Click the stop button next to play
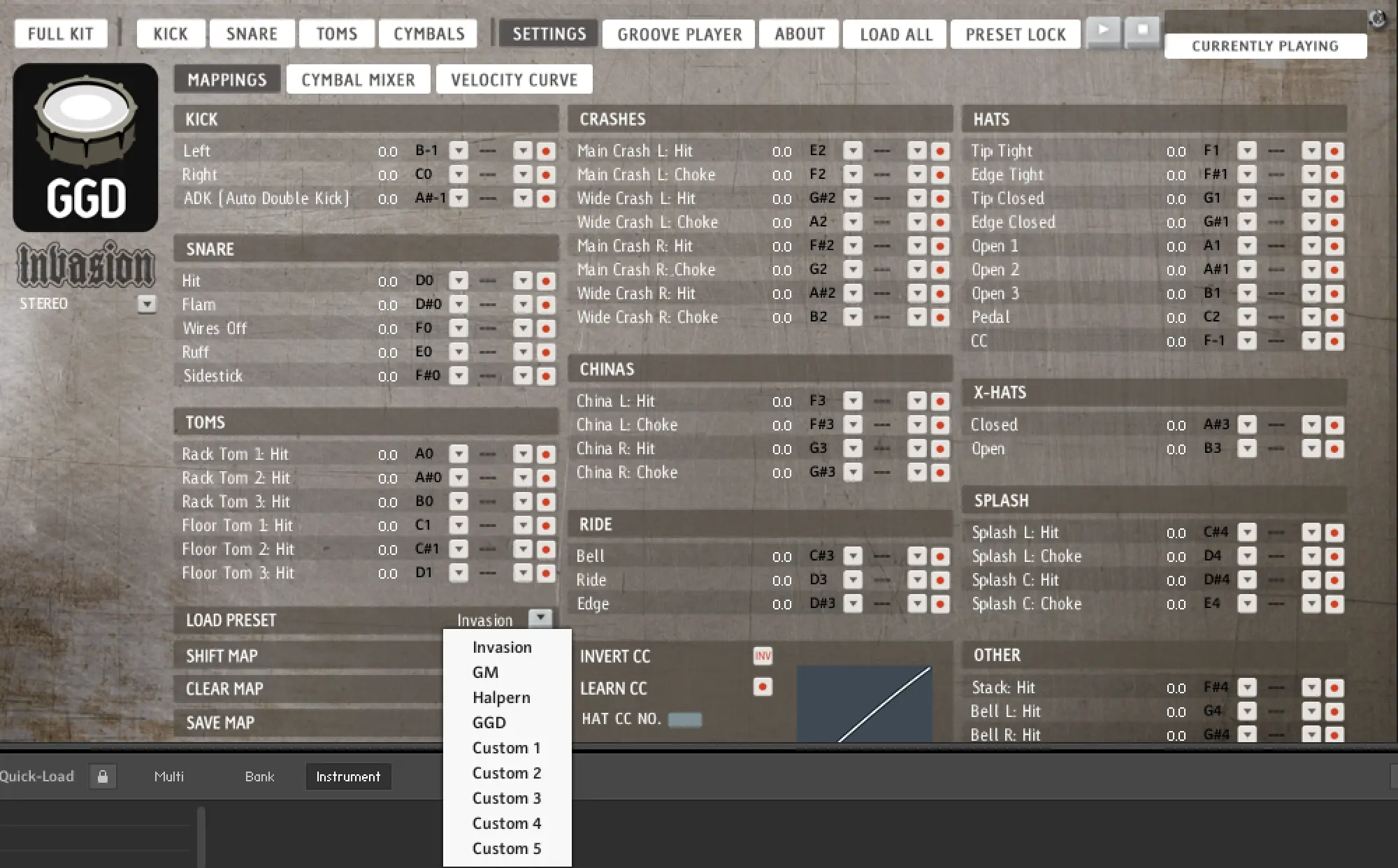Viewport: 1398px width, 868px height. (x=1142, y=31)
